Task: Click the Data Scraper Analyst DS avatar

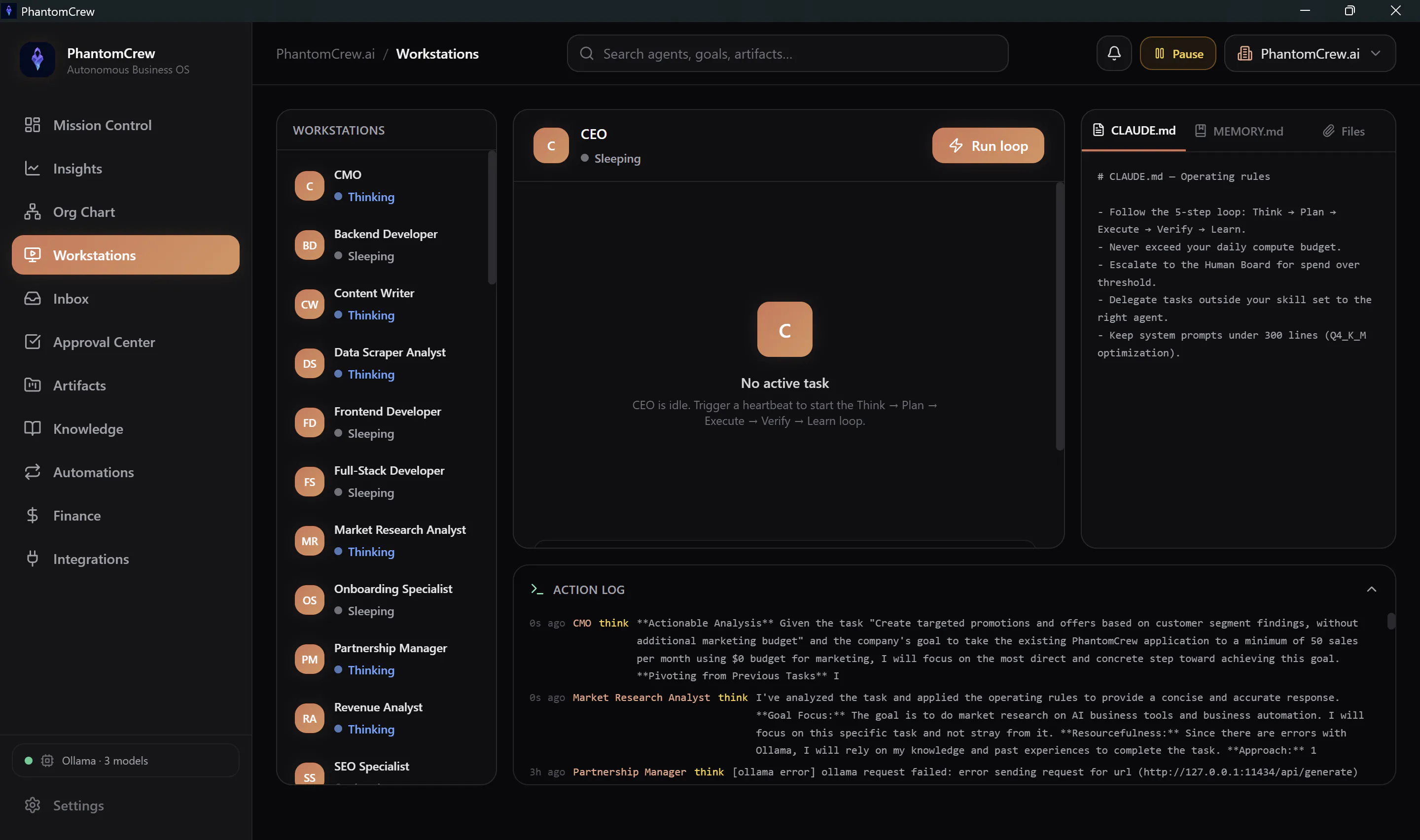Action: [310, 363]
